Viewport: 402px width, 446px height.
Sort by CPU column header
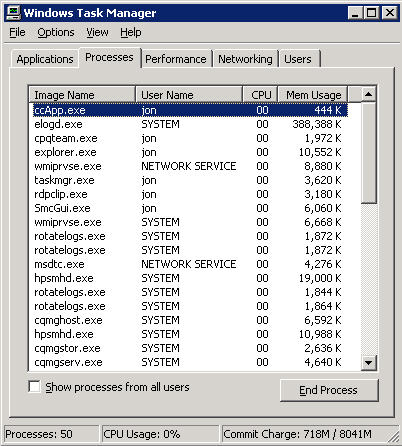260,95
